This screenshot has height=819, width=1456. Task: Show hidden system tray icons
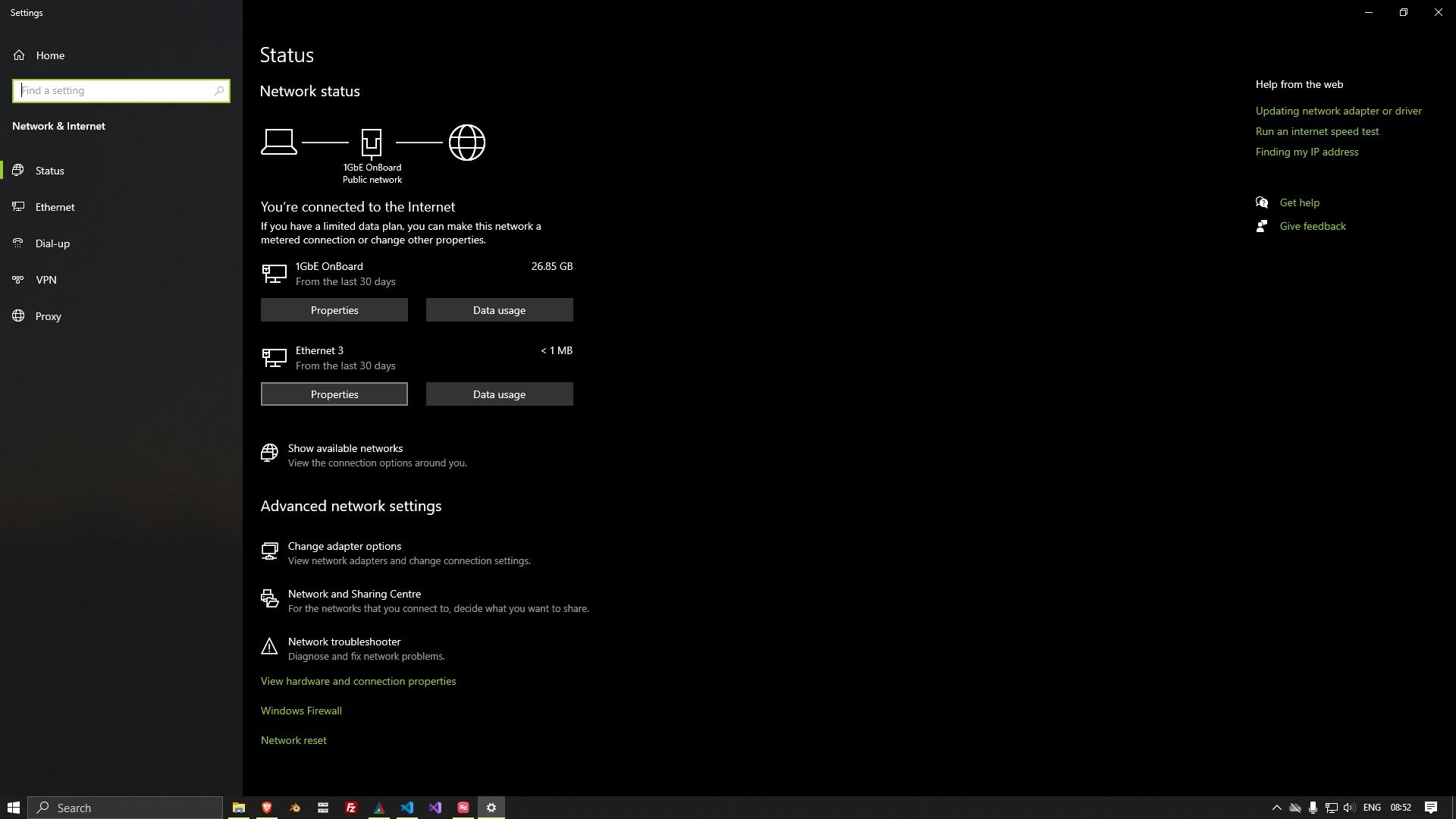pyautogui.click(x=1276, y=808)
